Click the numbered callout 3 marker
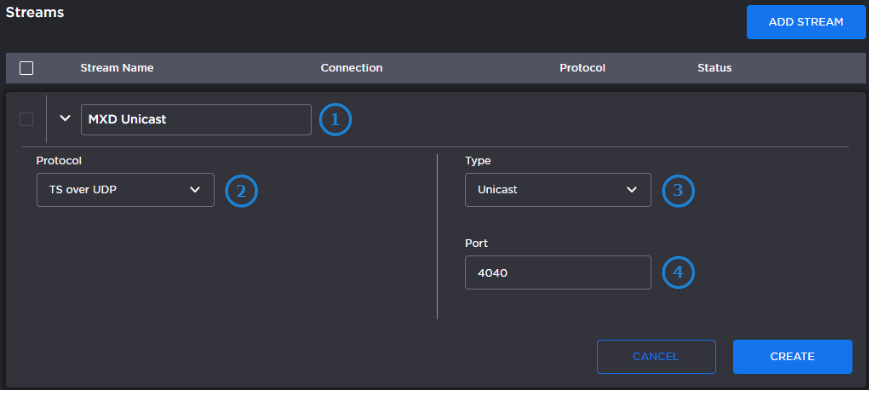This screenshot has height=410, width=888. pyautogui.click(x=678, y=190)
